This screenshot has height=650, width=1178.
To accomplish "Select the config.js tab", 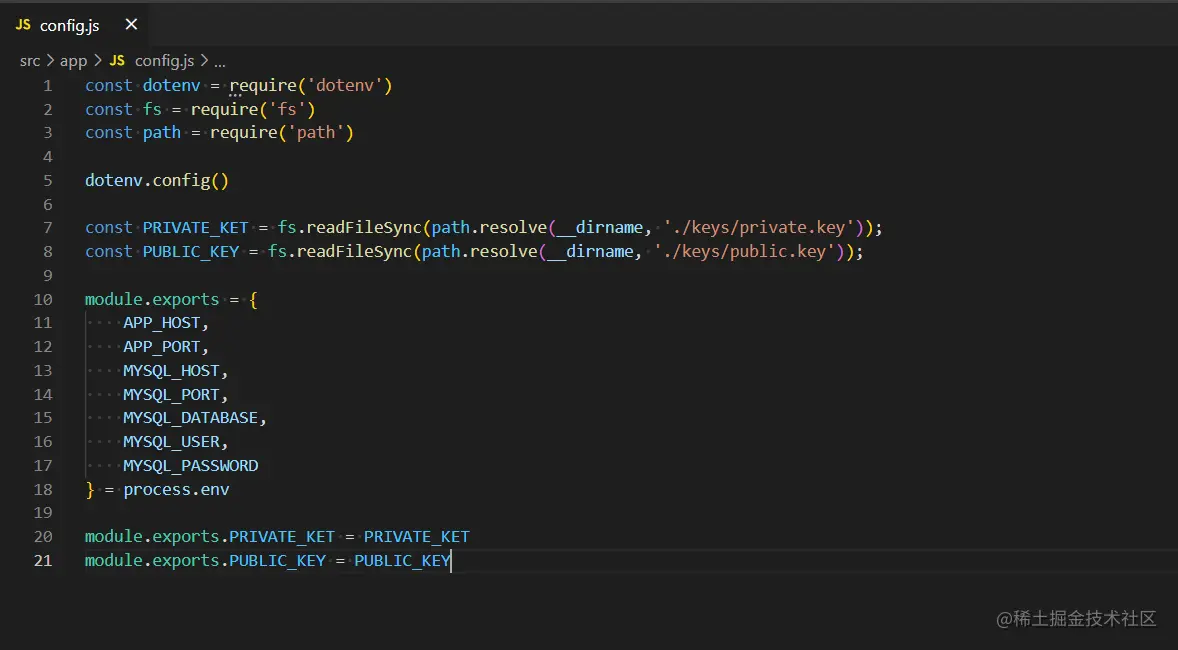I will click(69, 25).
